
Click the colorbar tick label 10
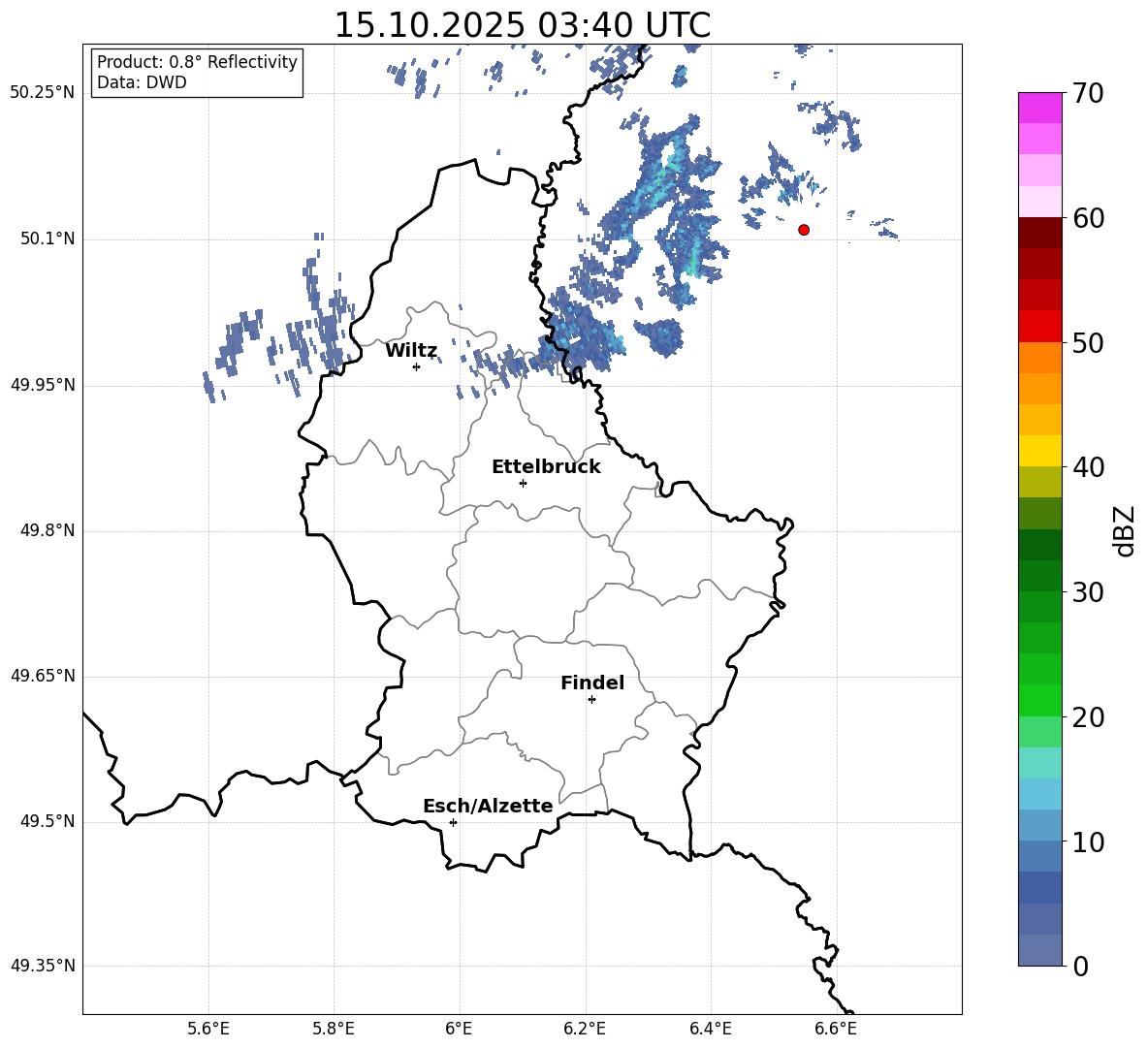1088,842
